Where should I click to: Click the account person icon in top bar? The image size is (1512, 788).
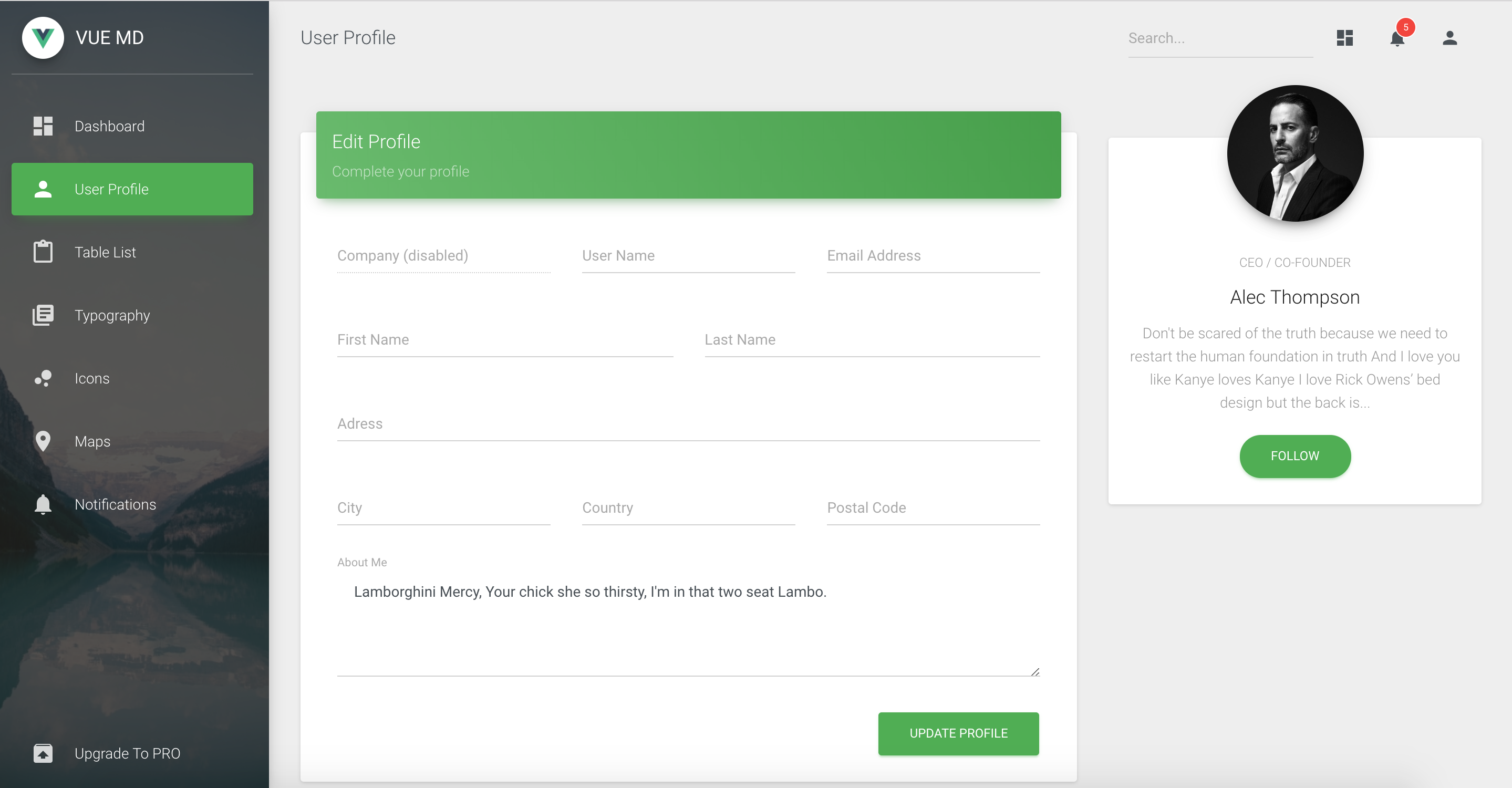(x=1449, y=38)
